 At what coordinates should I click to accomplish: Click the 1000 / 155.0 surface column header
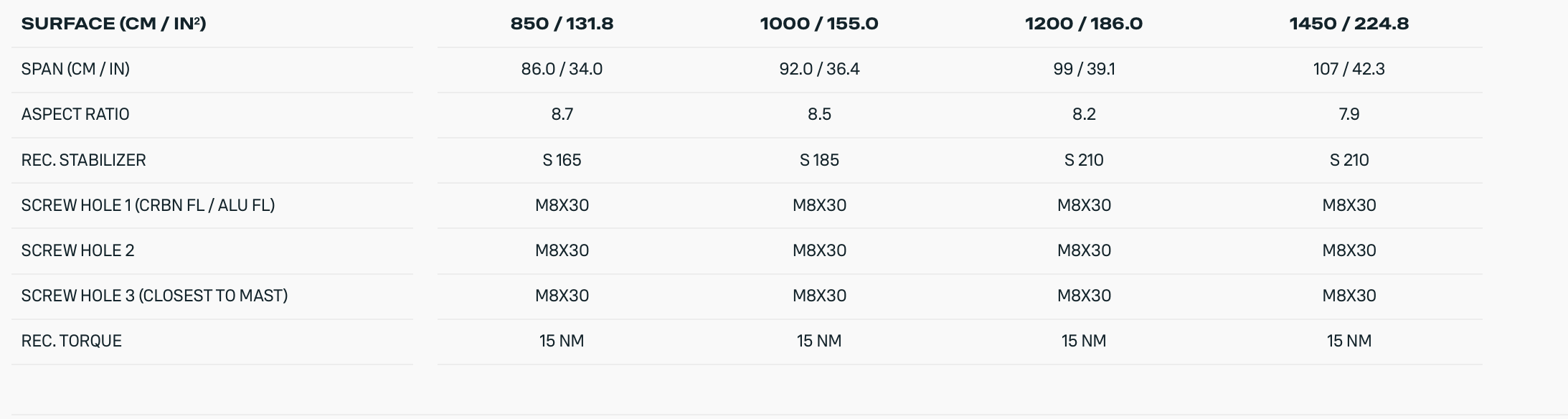[819, 24]
